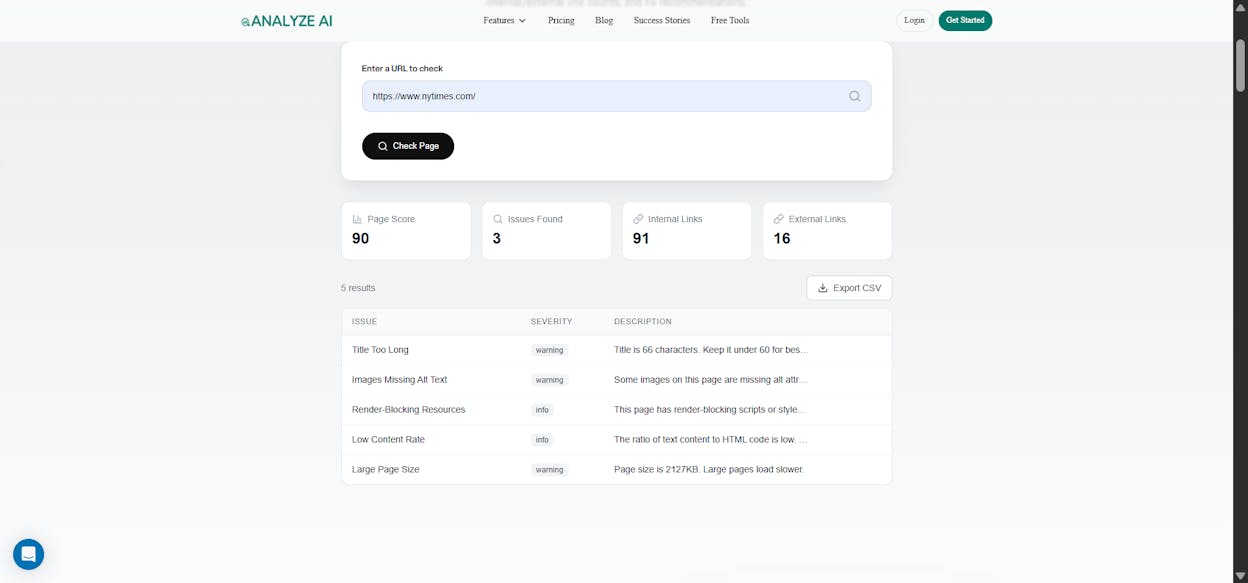Click the scrollbar up arrow
This screenshot has width=1248, height=583.
tap(1240, 7)
